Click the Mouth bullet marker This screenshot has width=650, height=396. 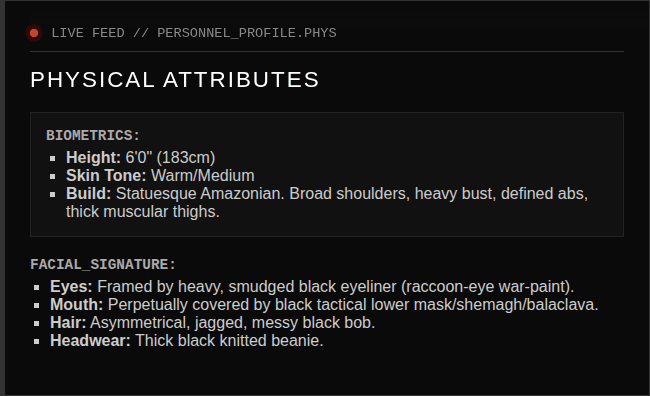[x=36, y=305]
